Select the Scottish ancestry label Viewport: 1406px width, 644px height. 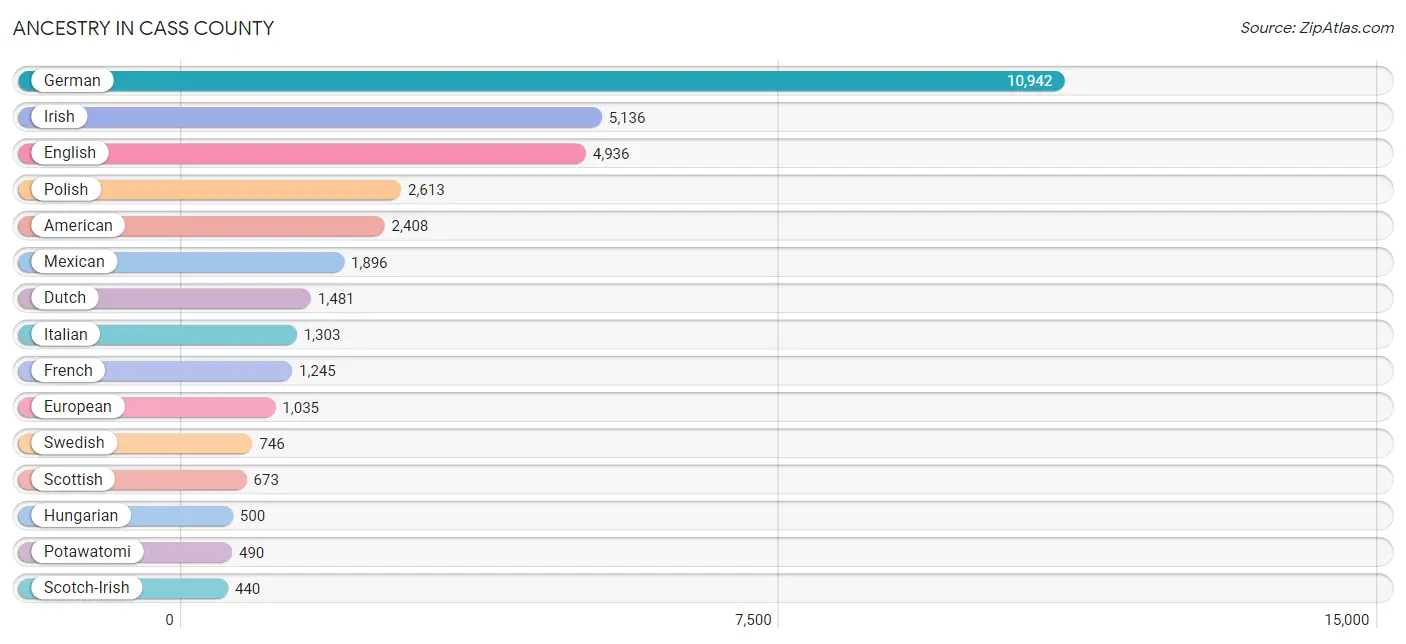(x=73, y=479)
